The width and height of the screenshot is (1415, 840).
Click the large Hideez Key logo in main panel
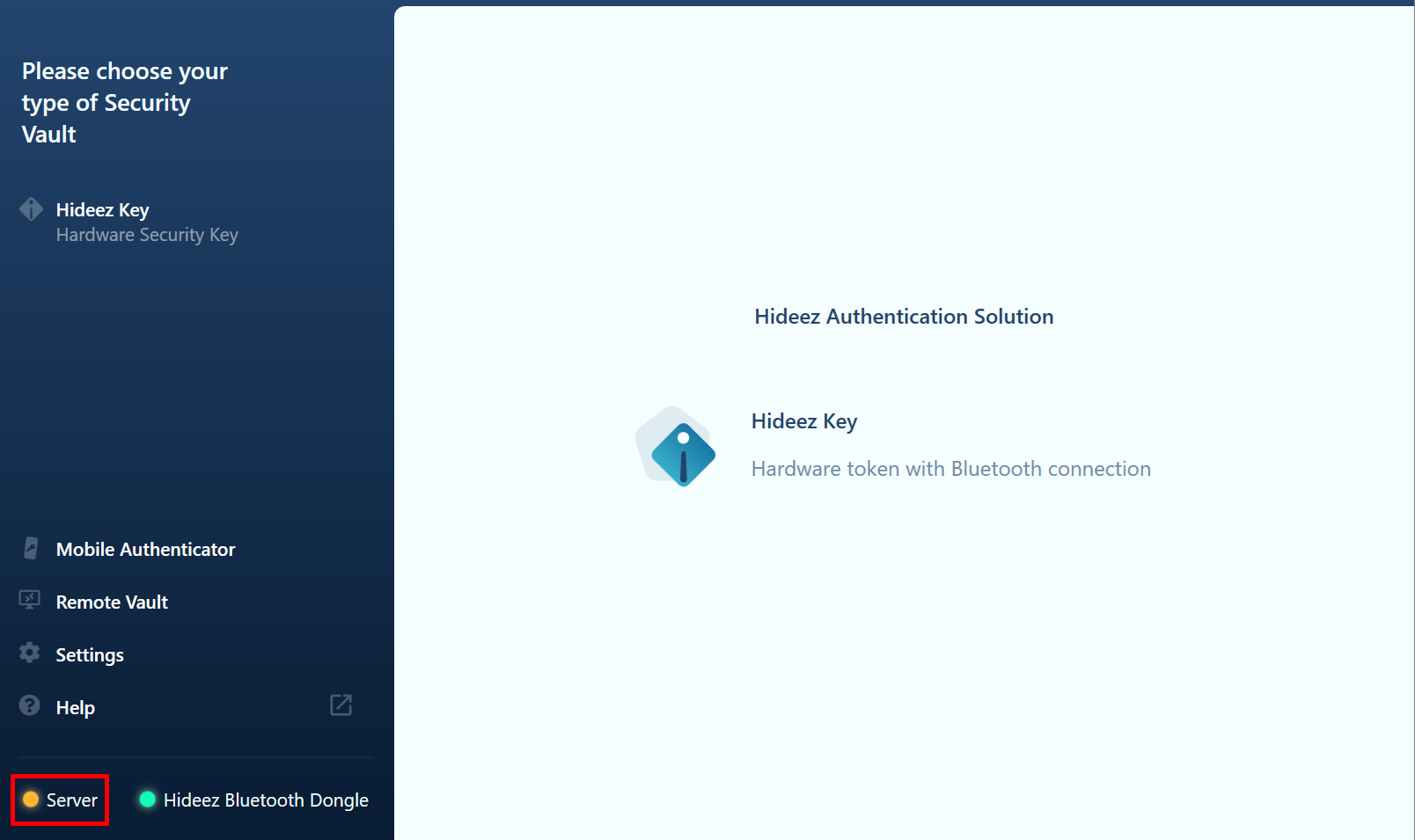coord(677,448)
